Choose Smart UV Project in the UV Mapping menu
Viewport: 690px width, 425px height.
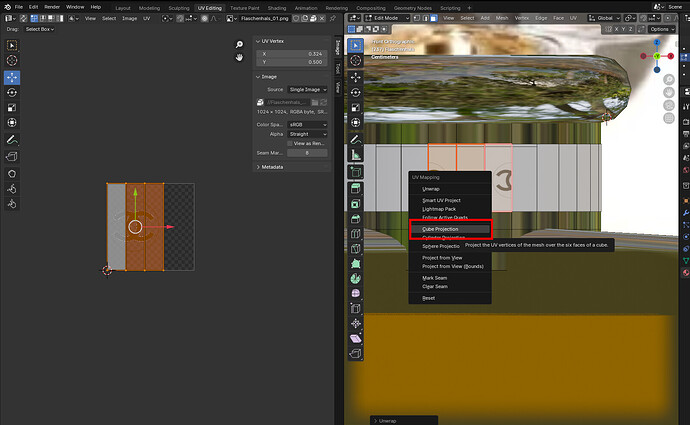(441, 200)
